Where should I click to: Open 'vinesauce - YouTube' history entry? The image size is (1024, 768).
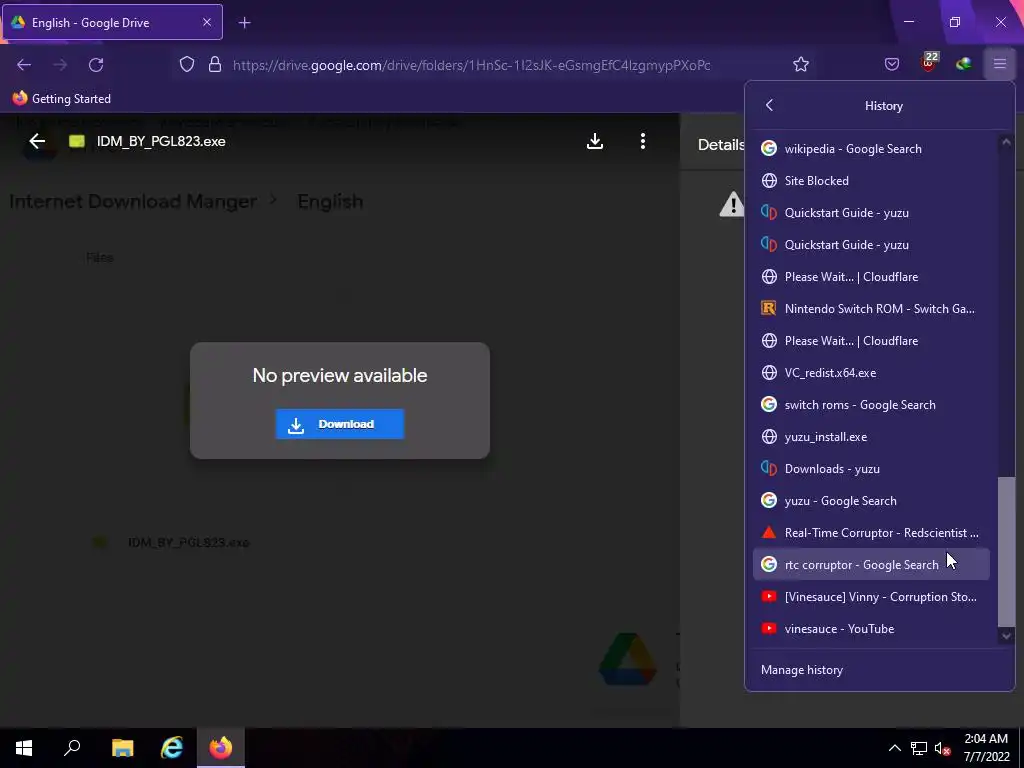tap(871, 628)
